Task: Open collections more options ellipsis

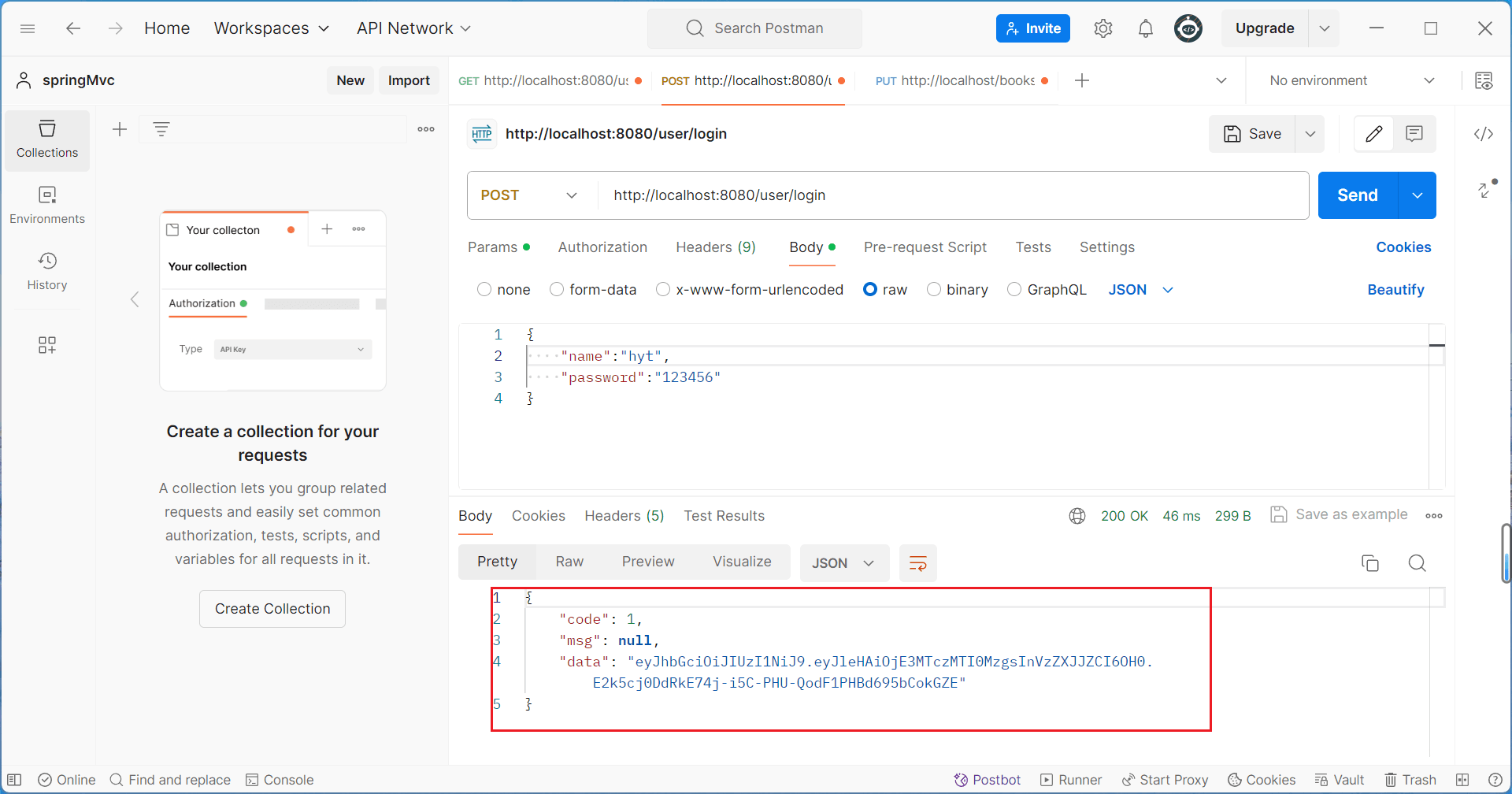Action: point(426,129)
